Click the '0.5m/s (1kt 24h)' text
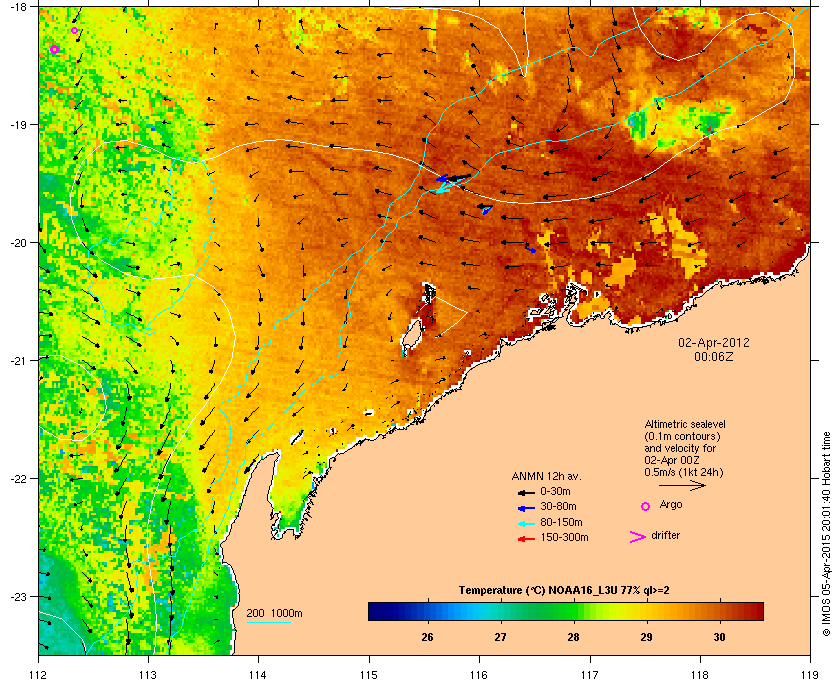This screenshot has height=680, width=840. pos(684,472)
